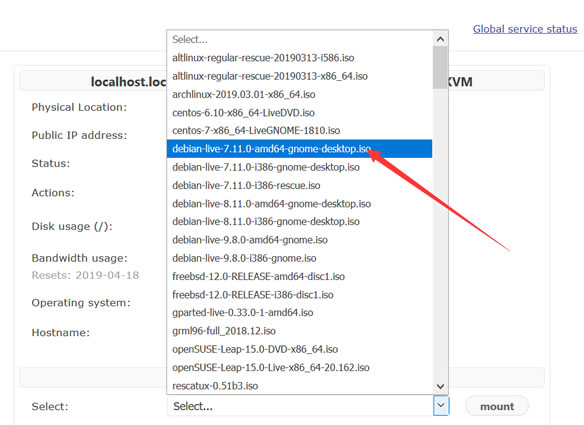Select altlinux-regular-rescue-20190313-x86_64.iso
Image resolution: width=584 pixels, height=425 pixels.
299,76
